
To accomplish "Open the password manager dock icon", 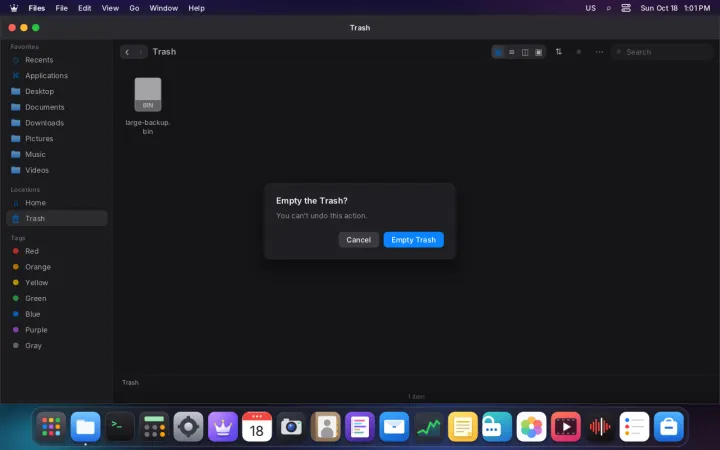I will [497, 427].
